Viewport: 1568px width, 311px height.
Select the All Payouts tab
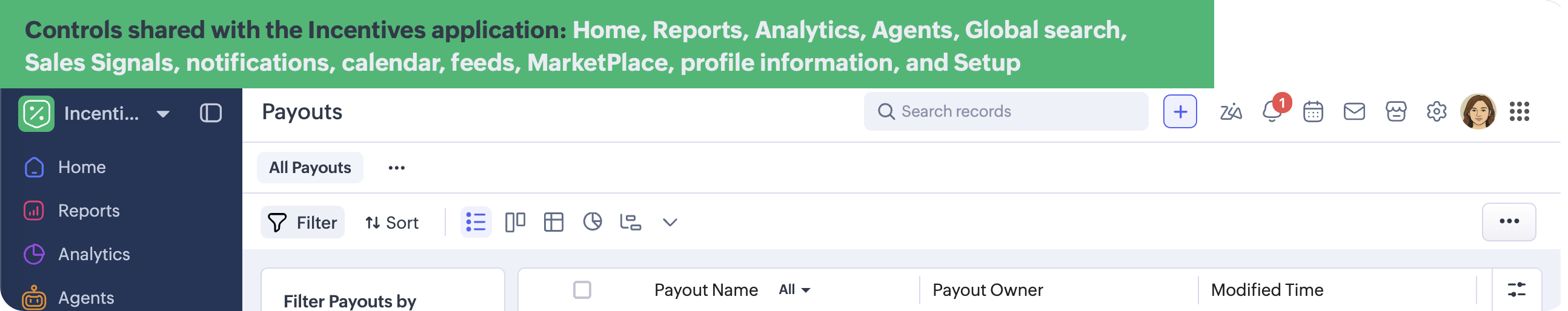(x=310, y=168)
